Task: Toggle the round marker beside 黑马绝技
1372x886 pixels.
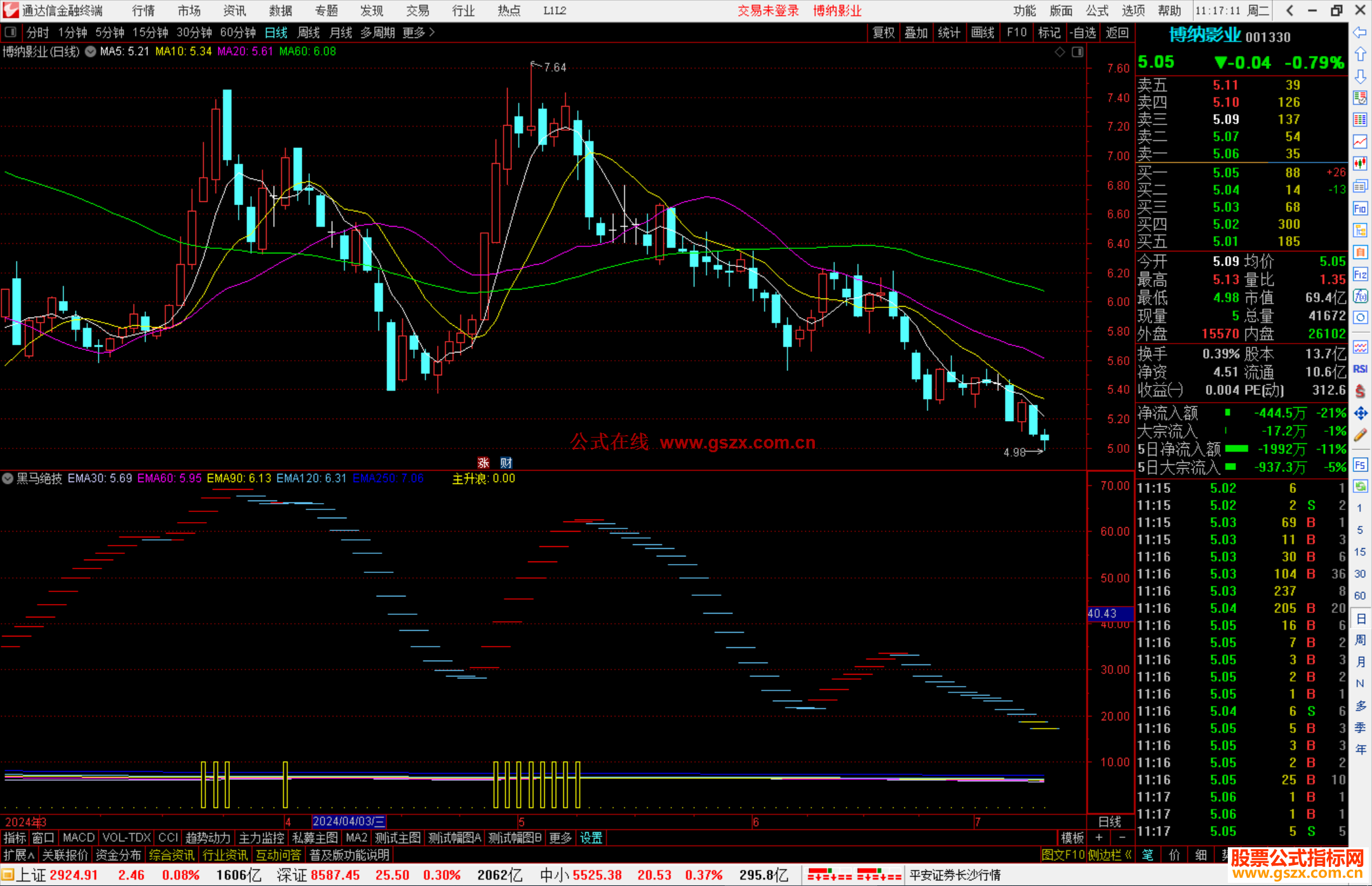Action: [8, 478]
